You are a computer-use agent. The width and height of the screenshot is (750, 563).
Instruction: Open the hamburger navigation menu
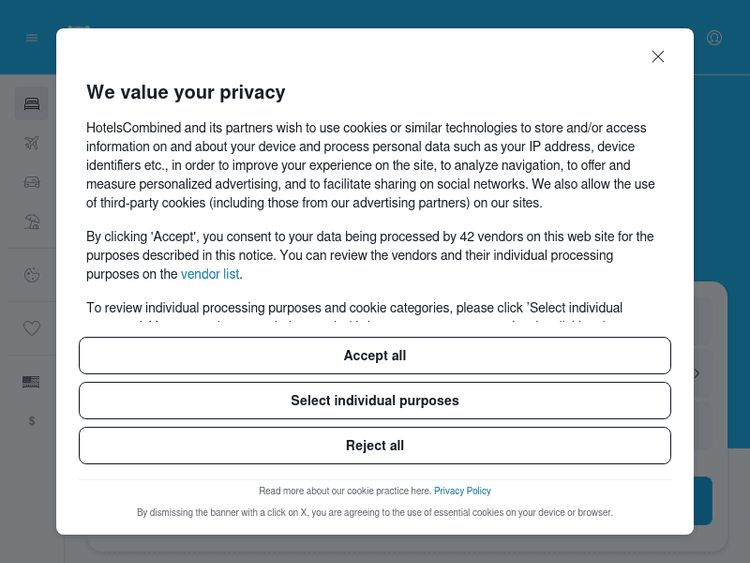[32, 38]
